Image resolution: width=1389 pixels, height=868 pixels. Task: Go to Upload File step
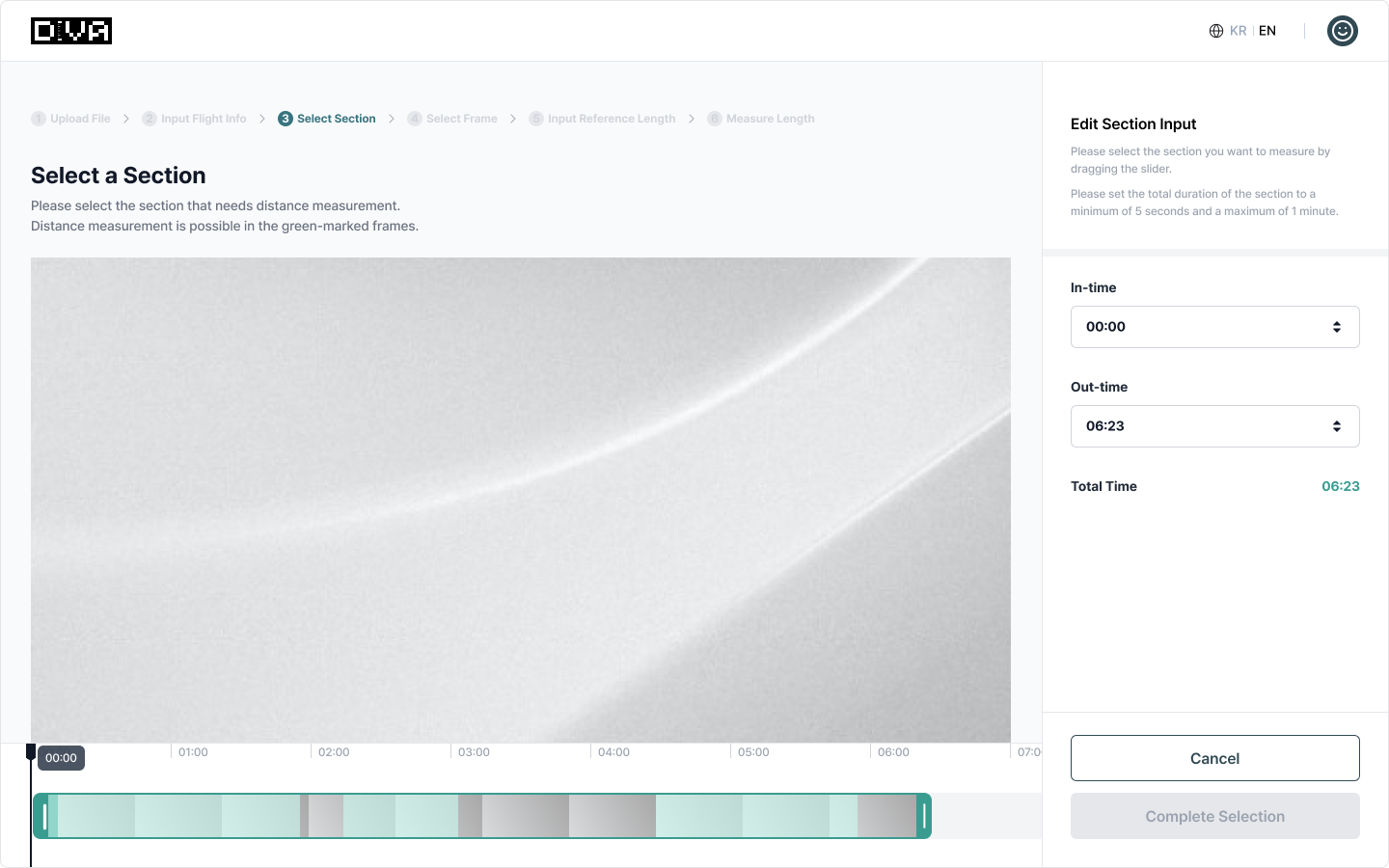point(71,119)
